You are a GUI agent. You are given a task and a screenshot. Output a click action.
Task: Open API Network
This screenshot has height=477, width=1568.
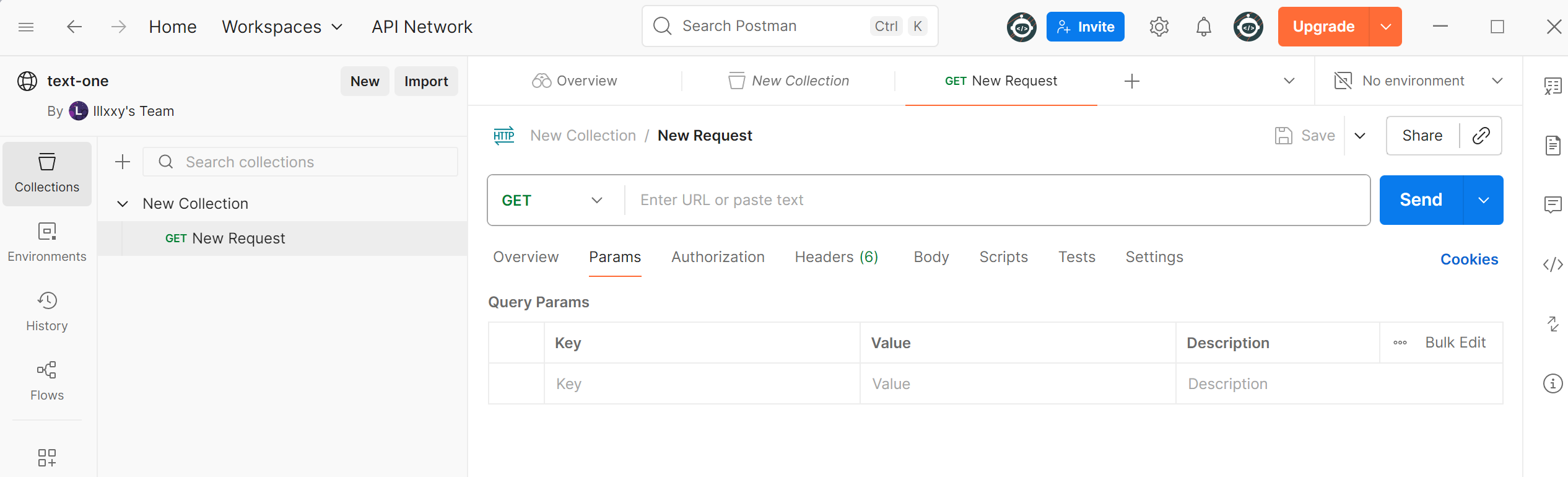click(422, 27)
